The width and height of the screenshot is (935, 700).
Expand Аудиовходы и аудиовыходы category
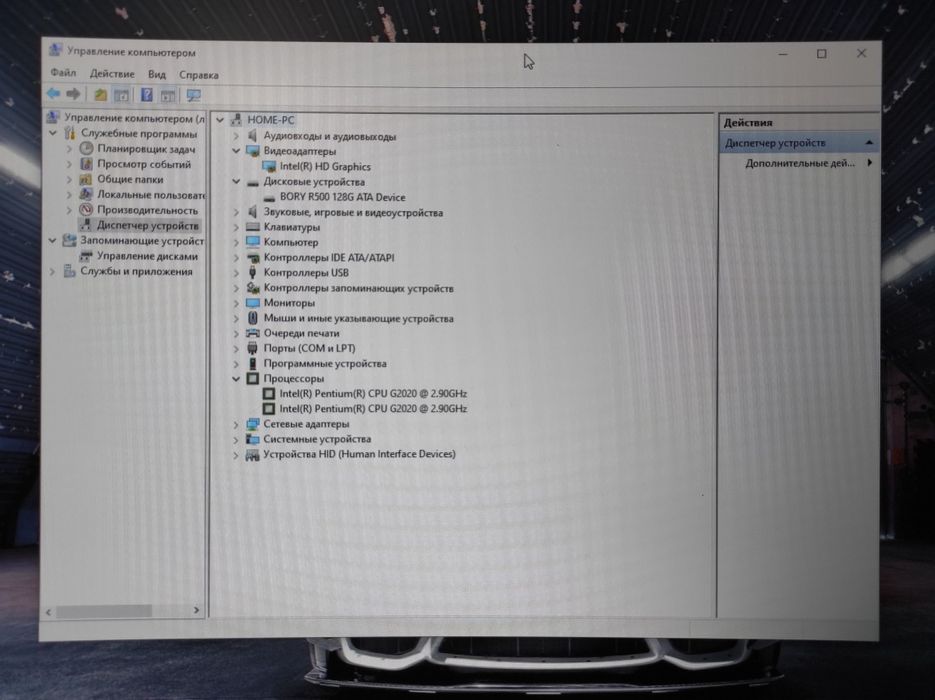[236, 136]
